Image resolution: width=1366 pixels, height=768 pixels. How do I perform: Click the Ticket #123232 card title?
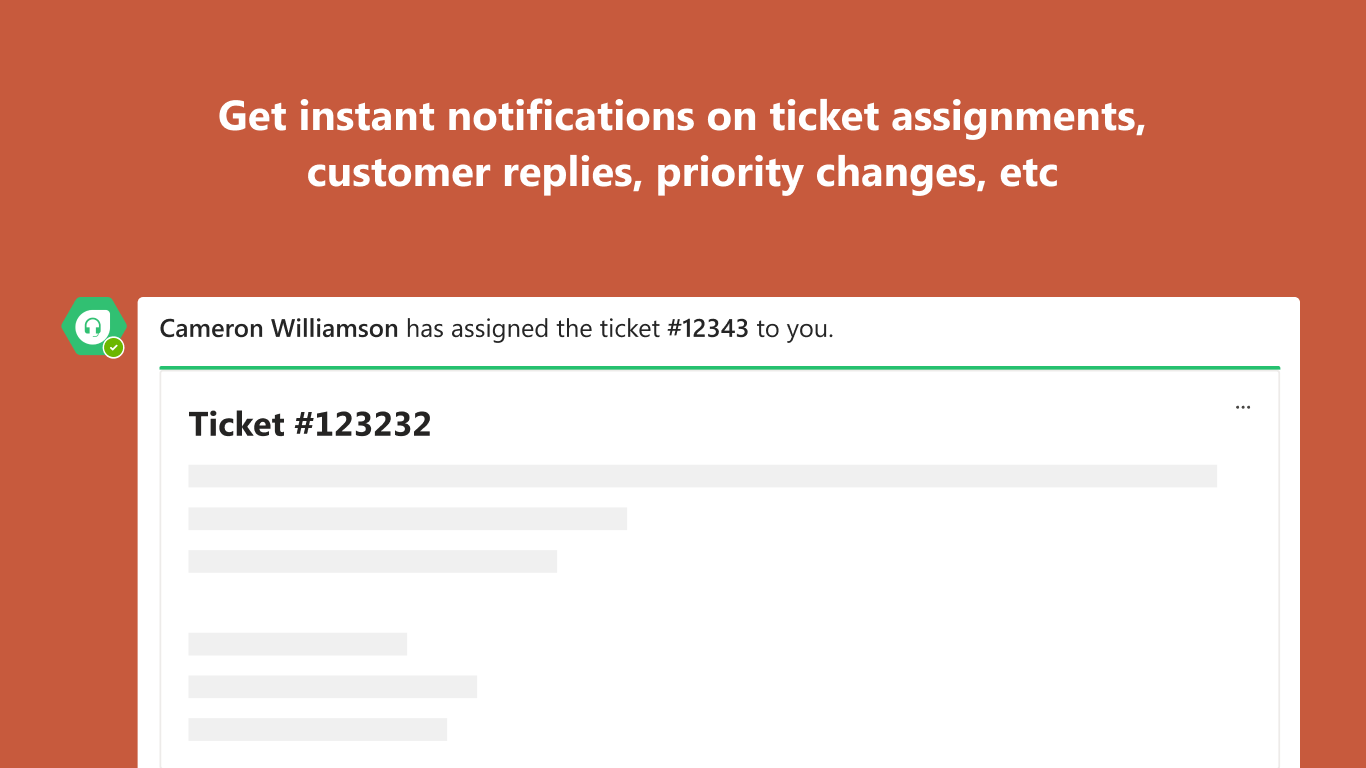tap(310, 424)
